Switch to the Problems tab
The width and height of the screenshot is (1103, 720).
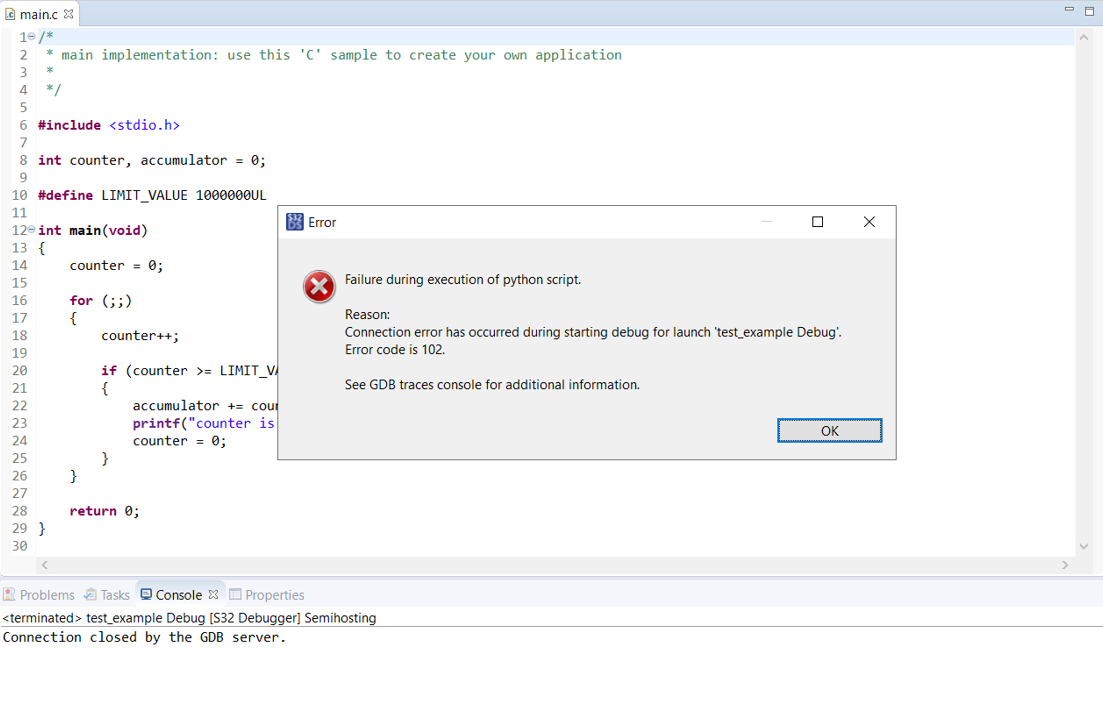46,594
